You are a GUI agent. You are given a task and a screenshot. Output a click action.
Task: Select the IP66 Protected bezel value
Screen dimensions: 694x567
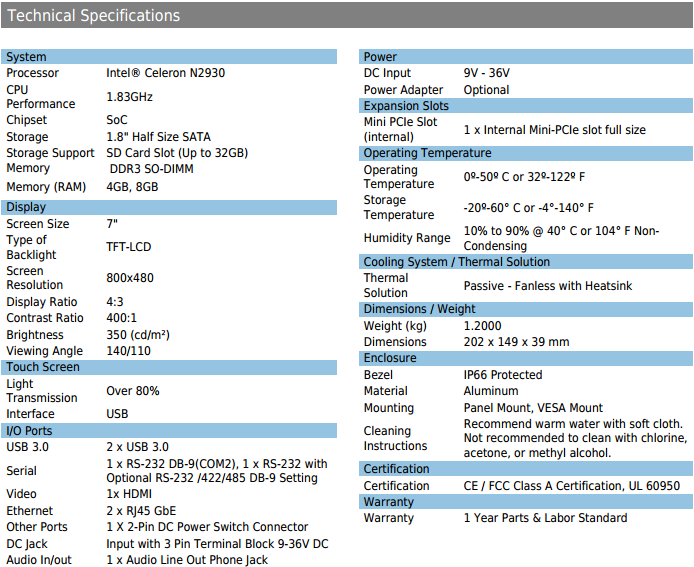(x=503, y=375)
